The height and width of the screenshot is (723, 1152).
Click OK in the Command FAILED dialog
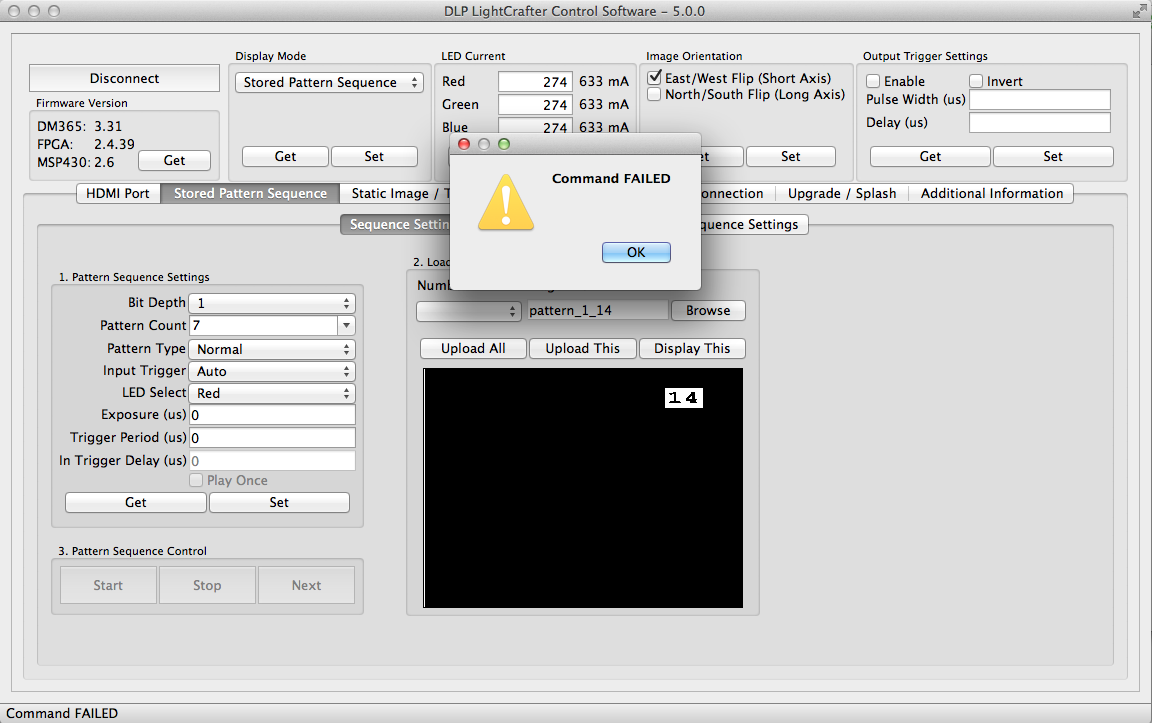pyautogui.click(x=636, y=252)
